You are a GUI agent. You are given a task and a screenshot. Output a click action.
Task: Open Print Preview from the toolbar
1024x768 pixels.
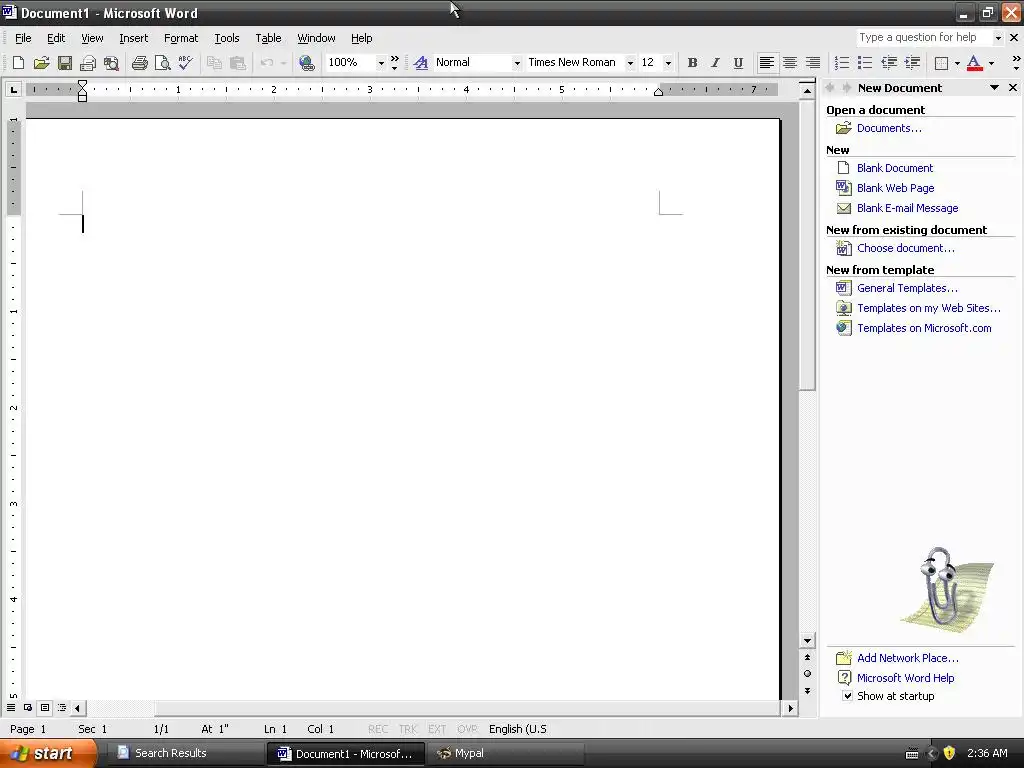click(x=162, y=63)
